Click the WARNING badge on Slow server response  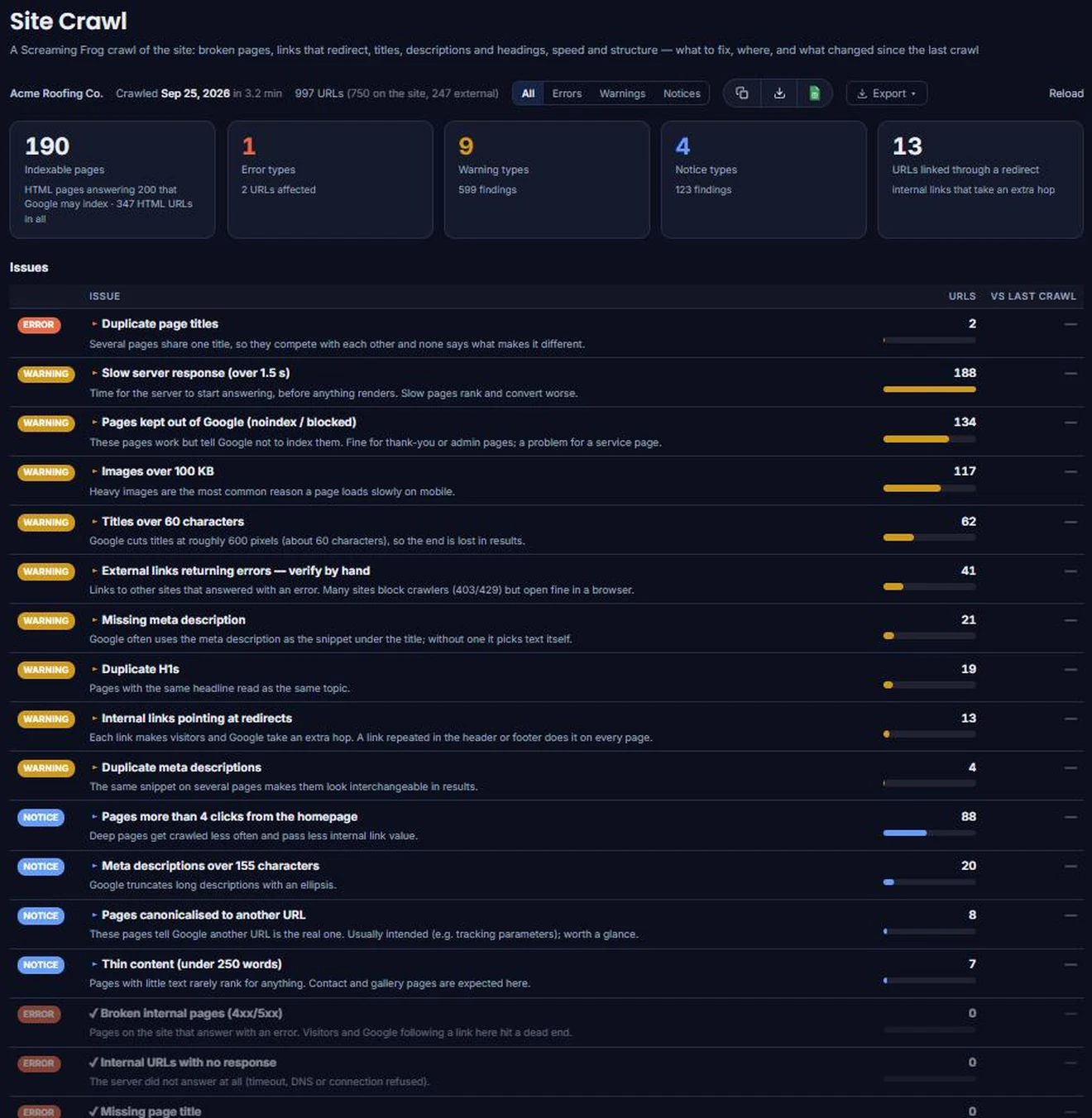pos(45,374)
